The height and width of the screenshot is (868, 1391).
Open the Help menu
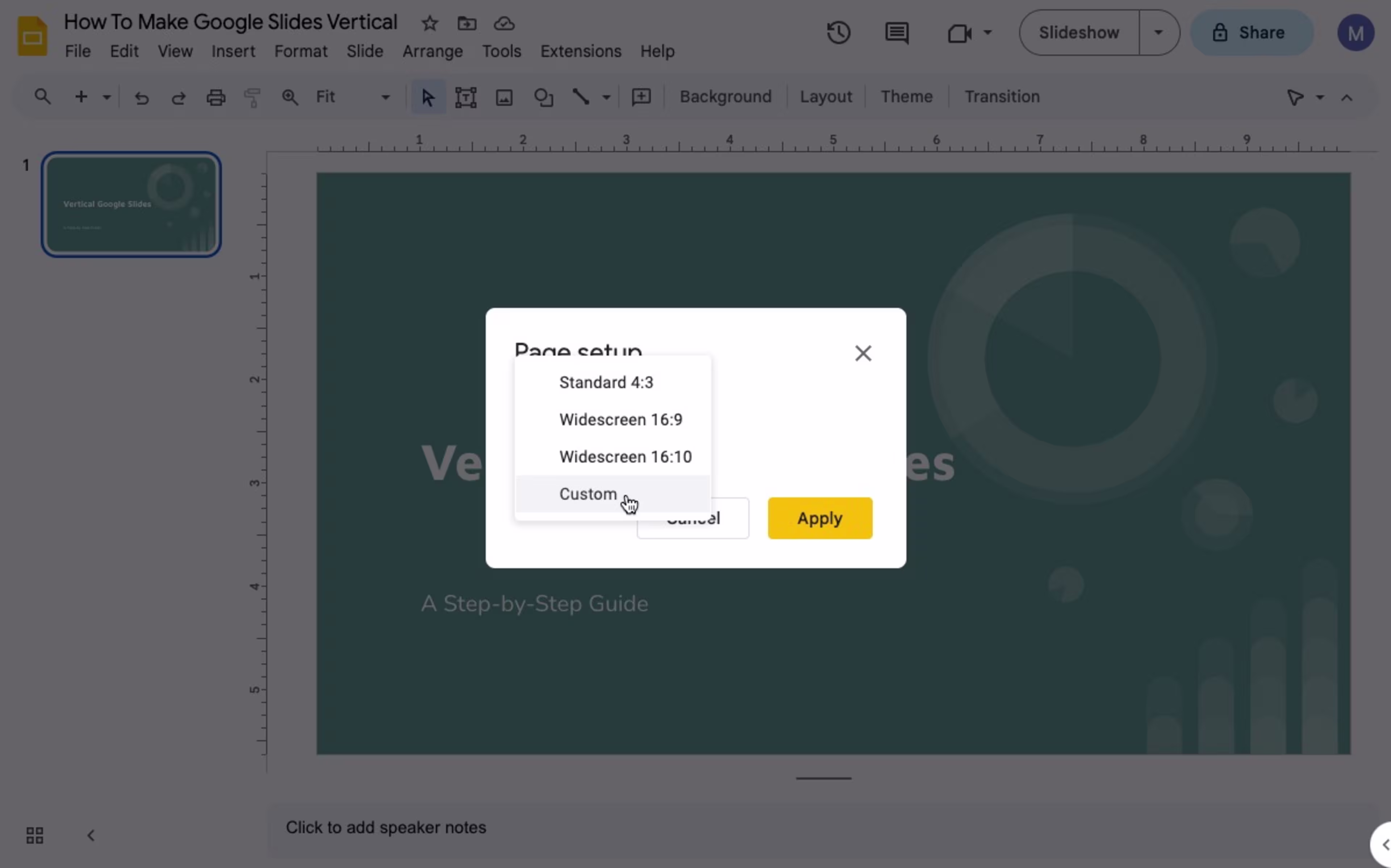point(657,52)
